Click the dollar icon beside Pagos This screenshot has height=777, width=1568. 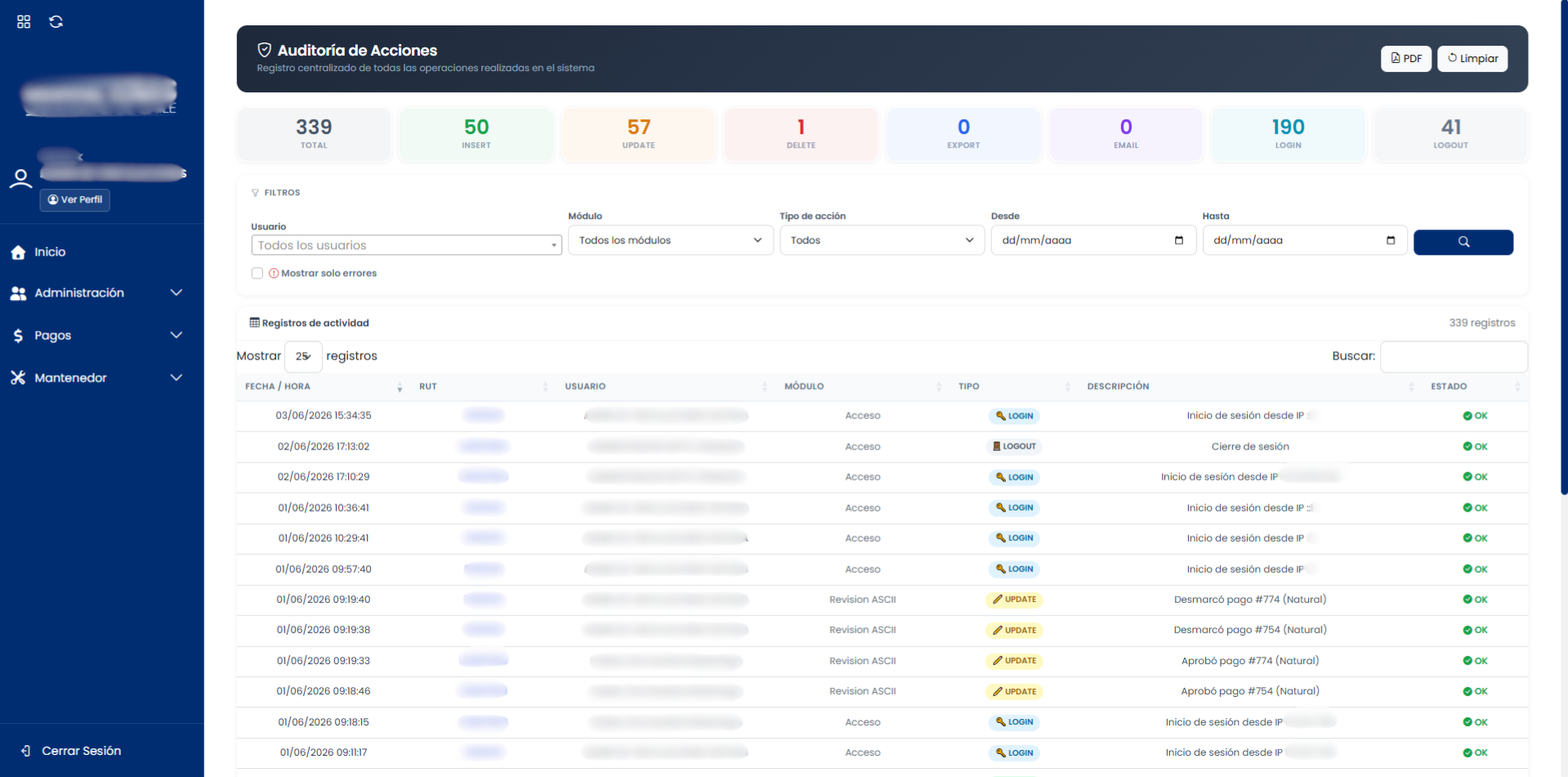coord(18,336)
